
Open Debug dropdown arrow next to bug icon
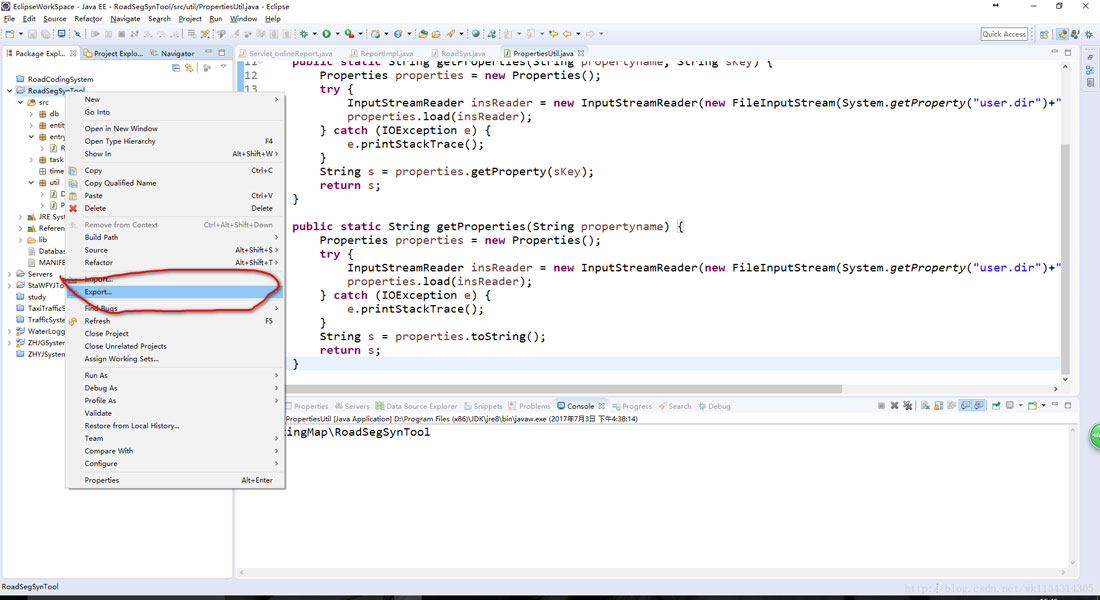pyautogui.click(x=314, y=34)
